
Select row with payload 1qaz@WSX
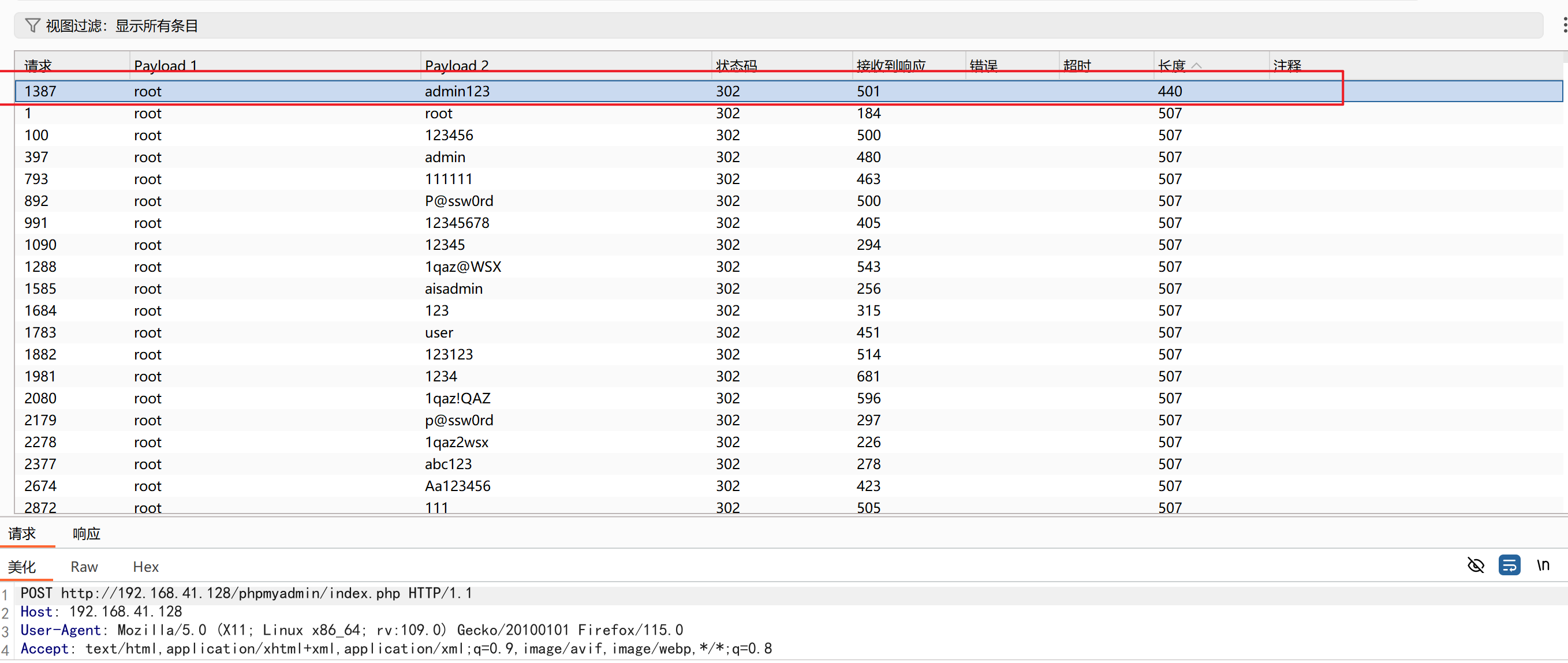(462, 267)
